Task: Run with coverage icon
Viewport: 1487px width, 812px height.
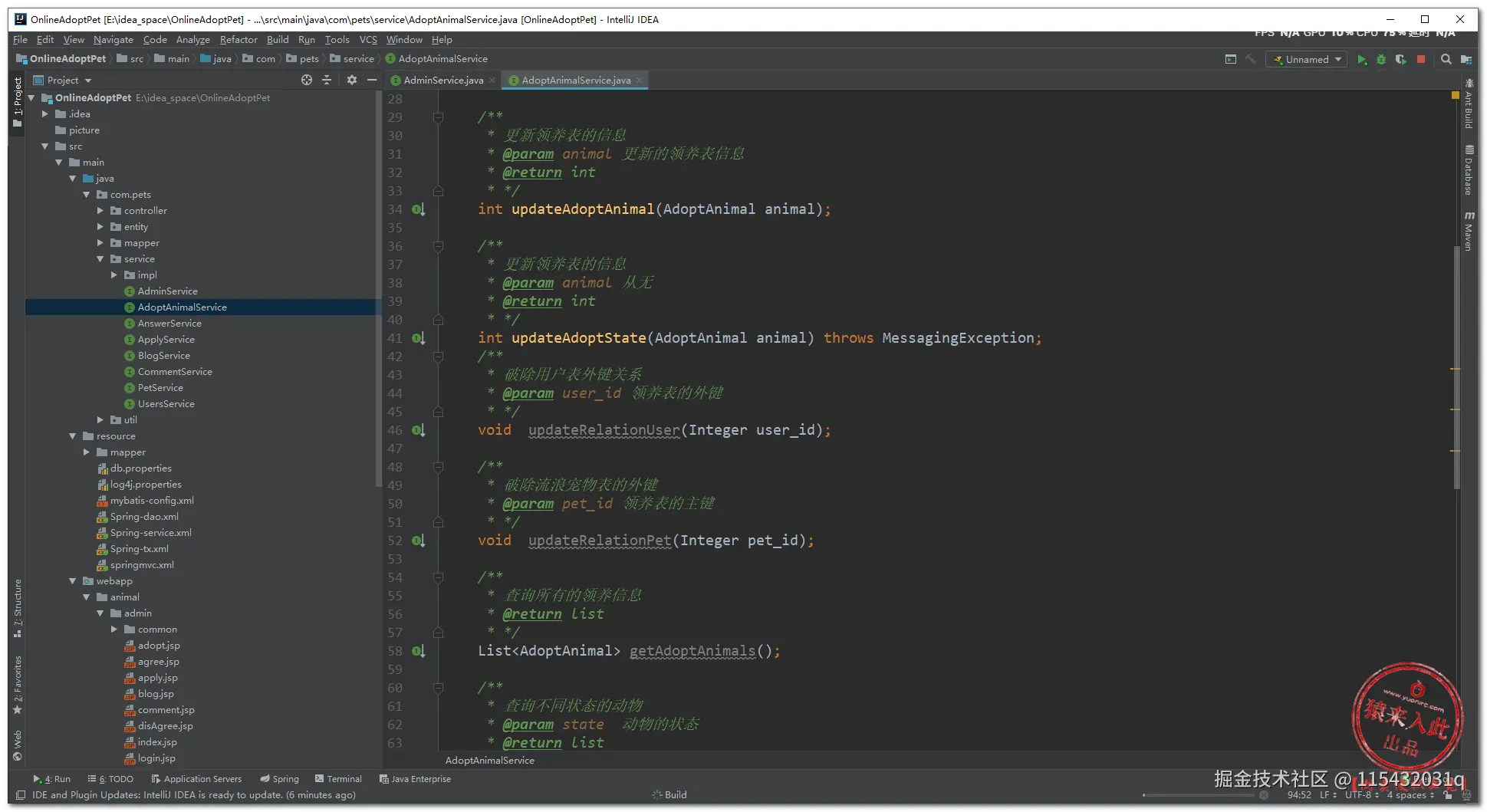Action: pos(1401,59)
